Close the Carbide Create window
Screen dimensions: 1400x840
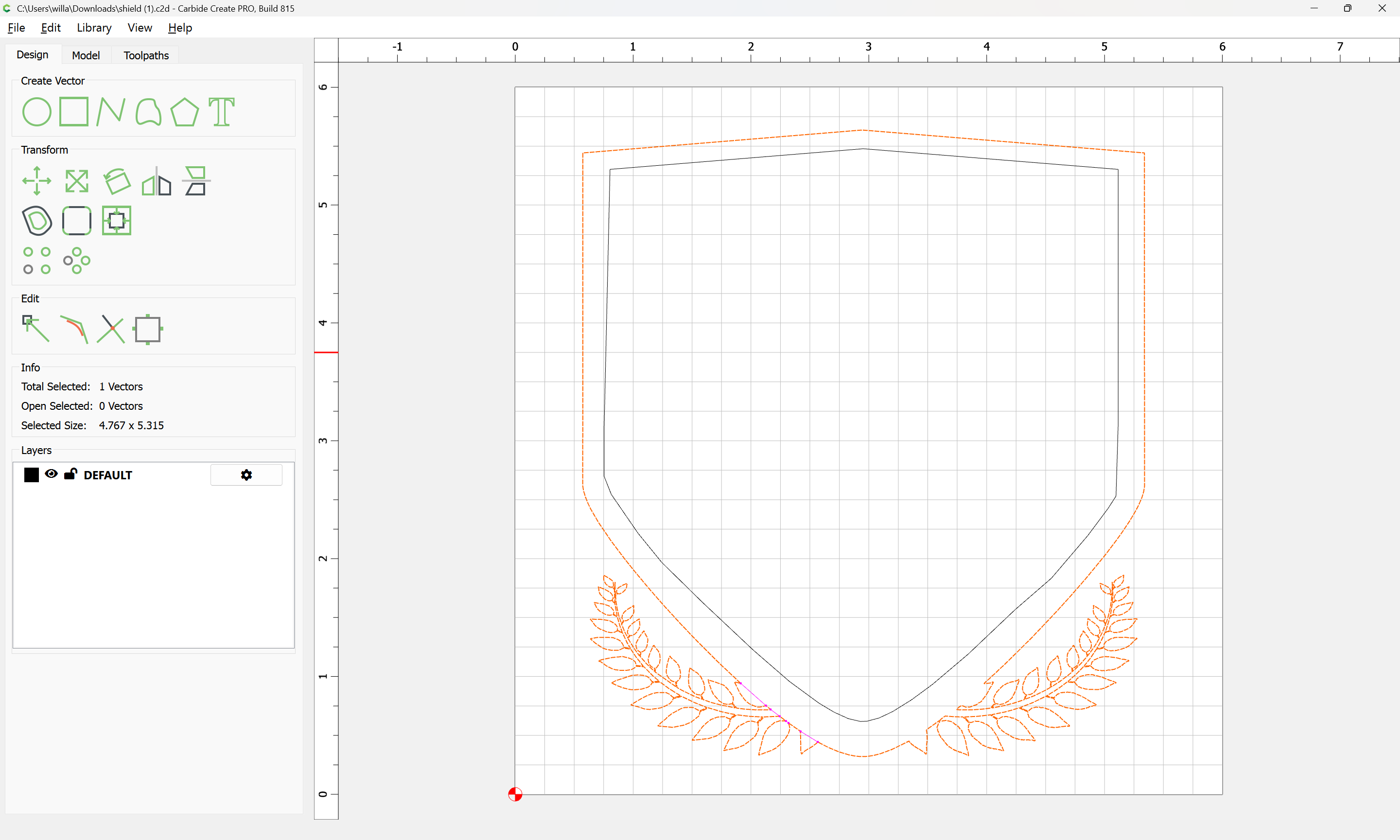tap(1382, 8)
